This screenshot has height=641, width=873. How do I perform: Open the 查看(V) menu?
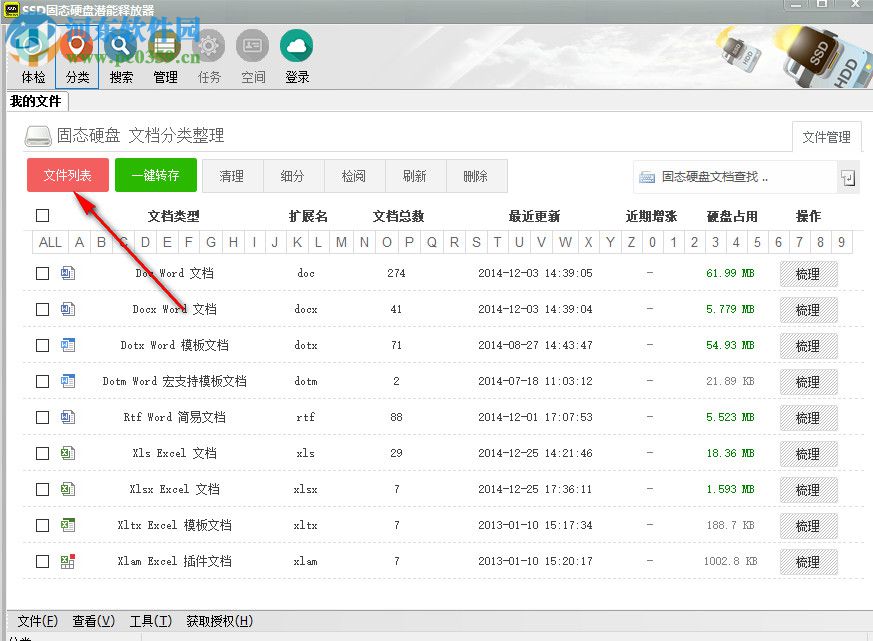[94, 621]
